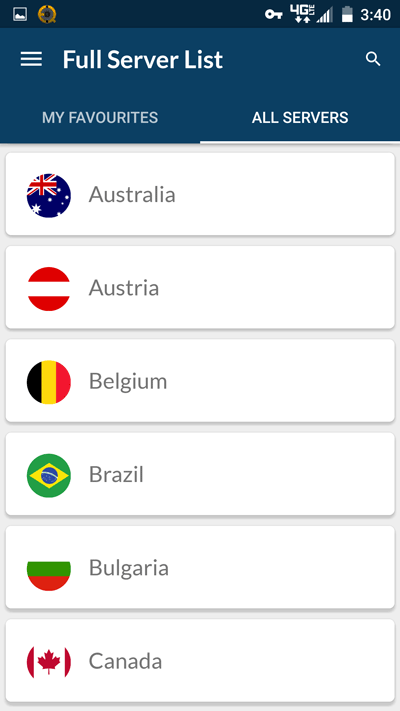Choose the Australia server name
This screenshot has width=400, height=711.
tap(132, 195)
